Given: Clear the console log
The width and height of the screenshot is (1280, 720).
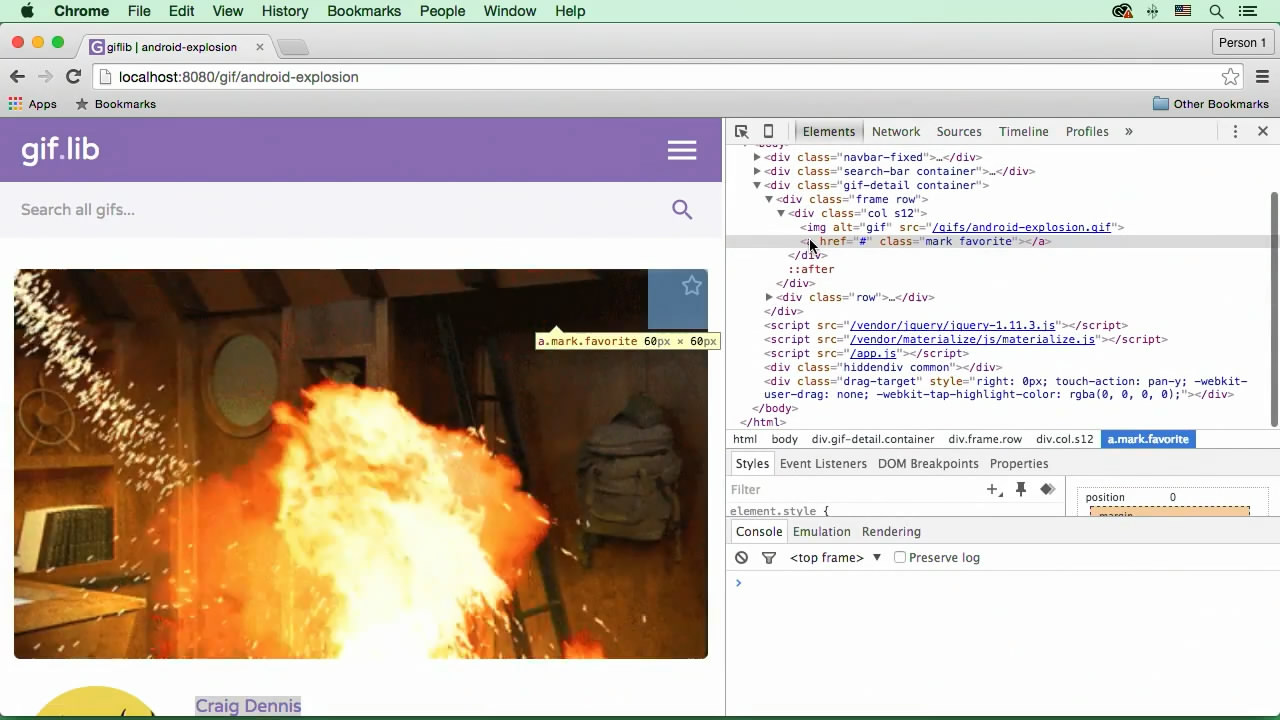Looking at the screenshot, I should [x=741, y=558].
